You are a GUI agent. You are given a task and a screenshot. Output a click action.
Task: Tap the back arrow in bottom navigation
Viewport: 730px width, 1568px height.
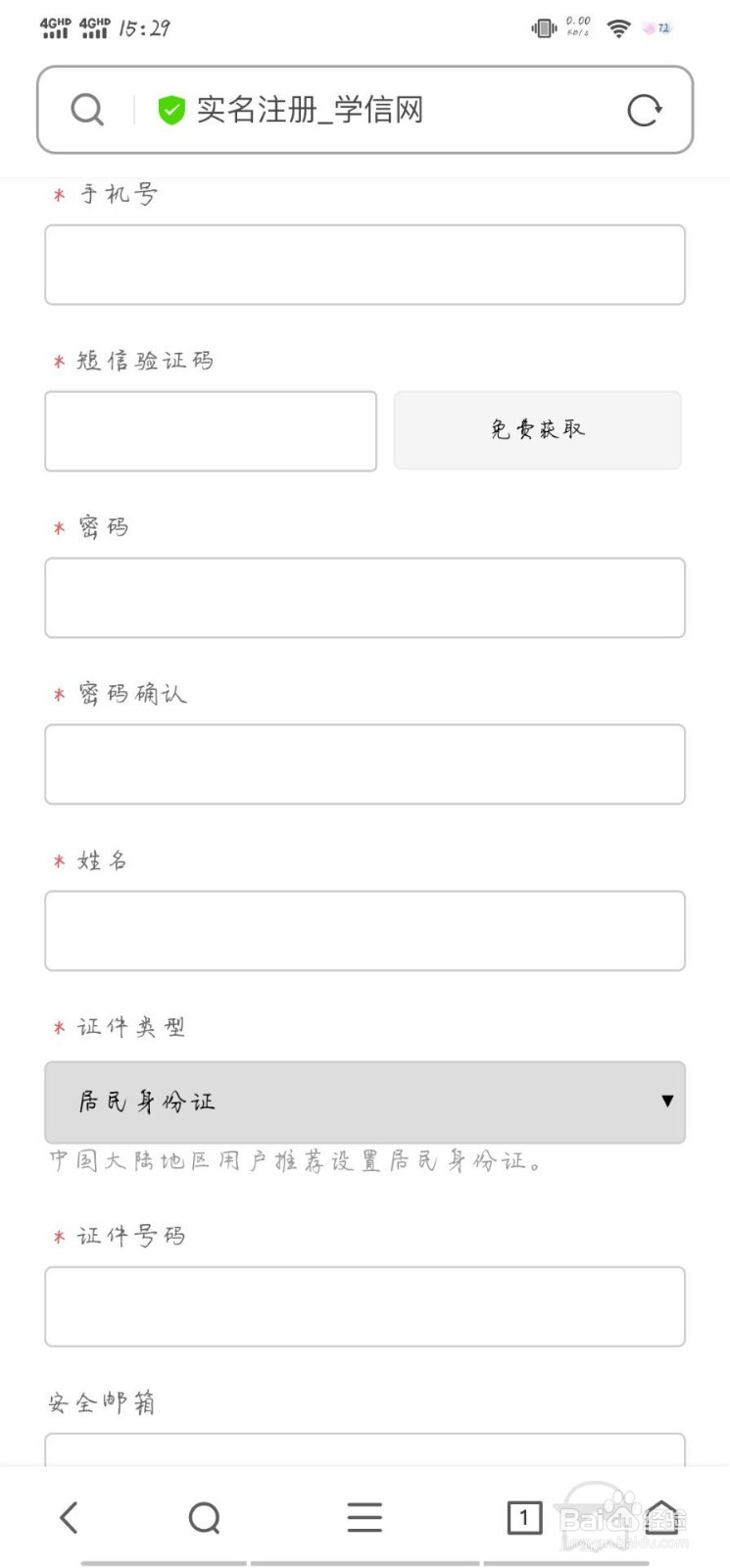pyautogui.click(x=68, y=1517)
